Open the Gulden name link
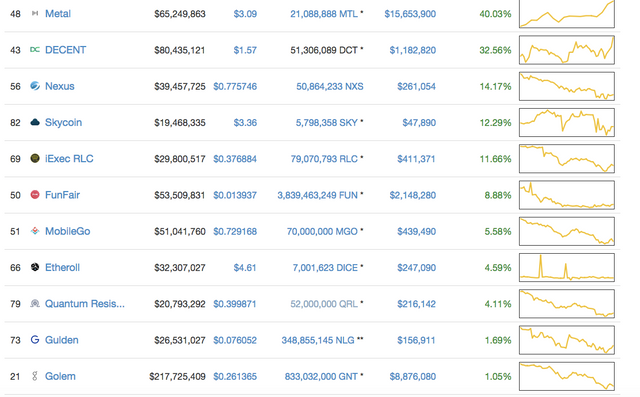The height and width of the screenshot is (397, 640). coord(62,340)
